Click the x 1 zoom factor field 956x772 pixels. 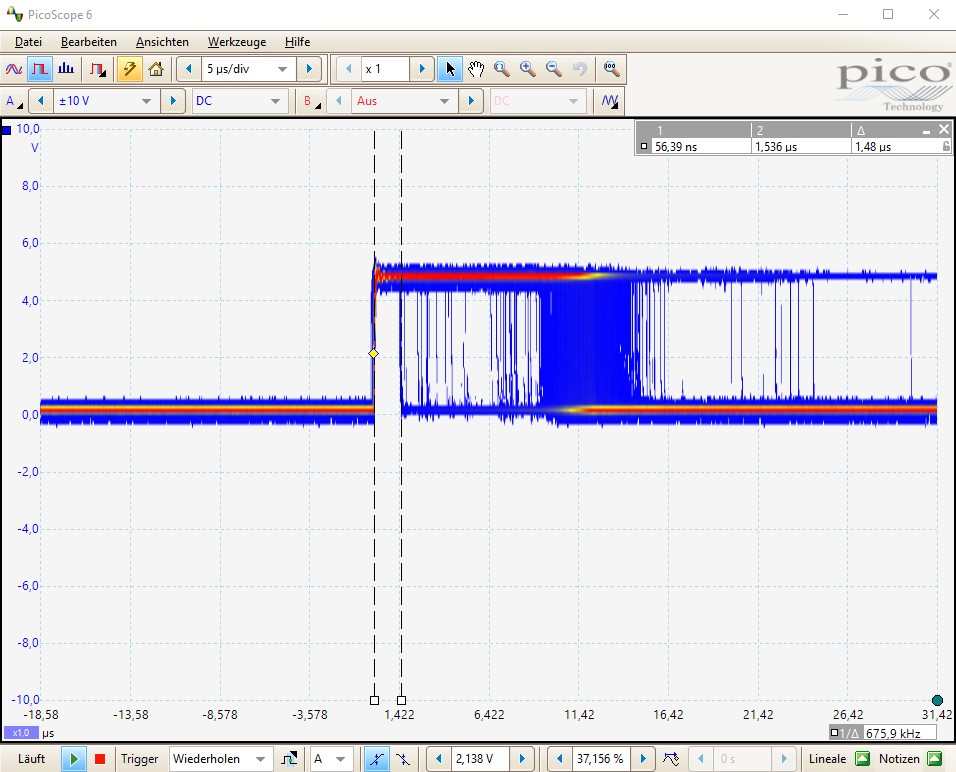coord(385,69)
